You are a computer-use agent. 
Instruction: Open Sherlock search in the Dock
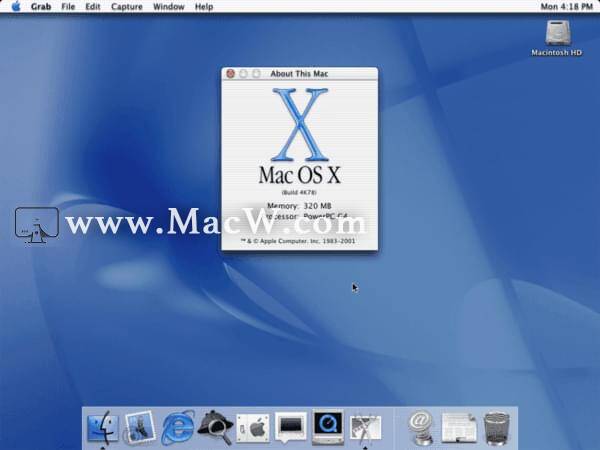tap(215, 428)
